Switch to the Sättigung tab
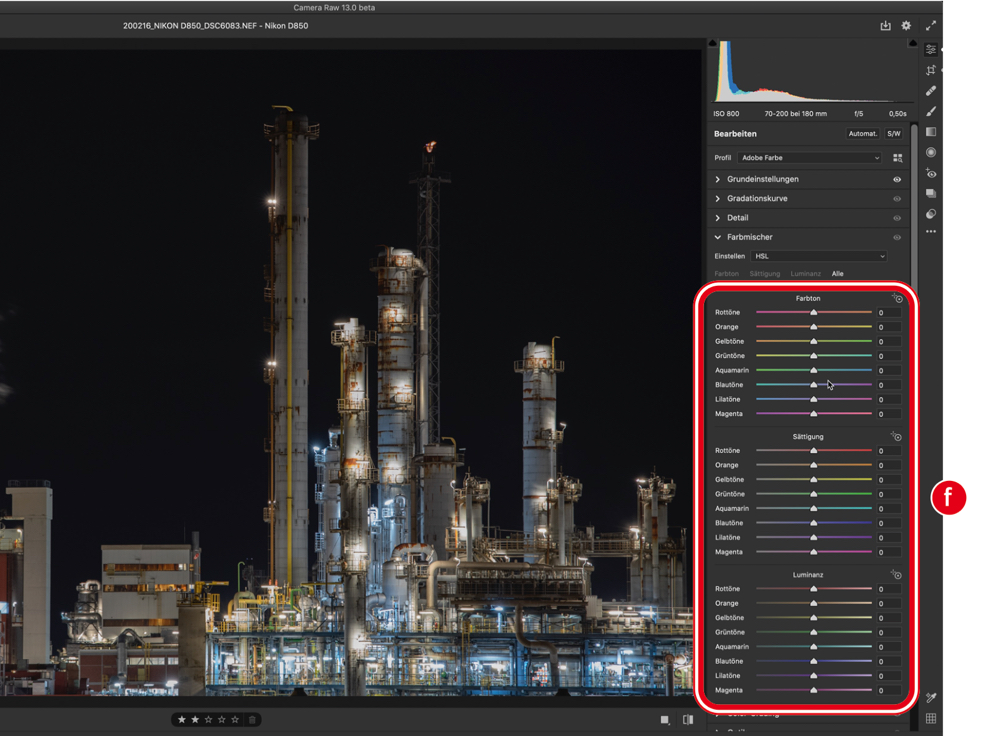 pos(764,274)
